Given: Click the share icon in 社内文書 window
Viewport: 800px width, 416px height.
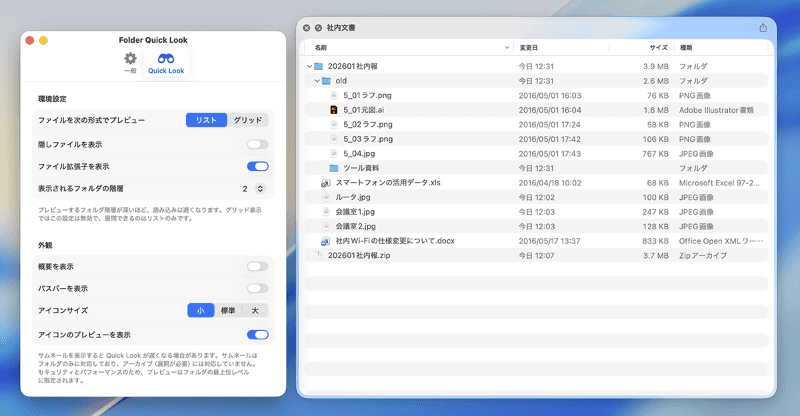Looking at the screenshot, I should (763, 28).
